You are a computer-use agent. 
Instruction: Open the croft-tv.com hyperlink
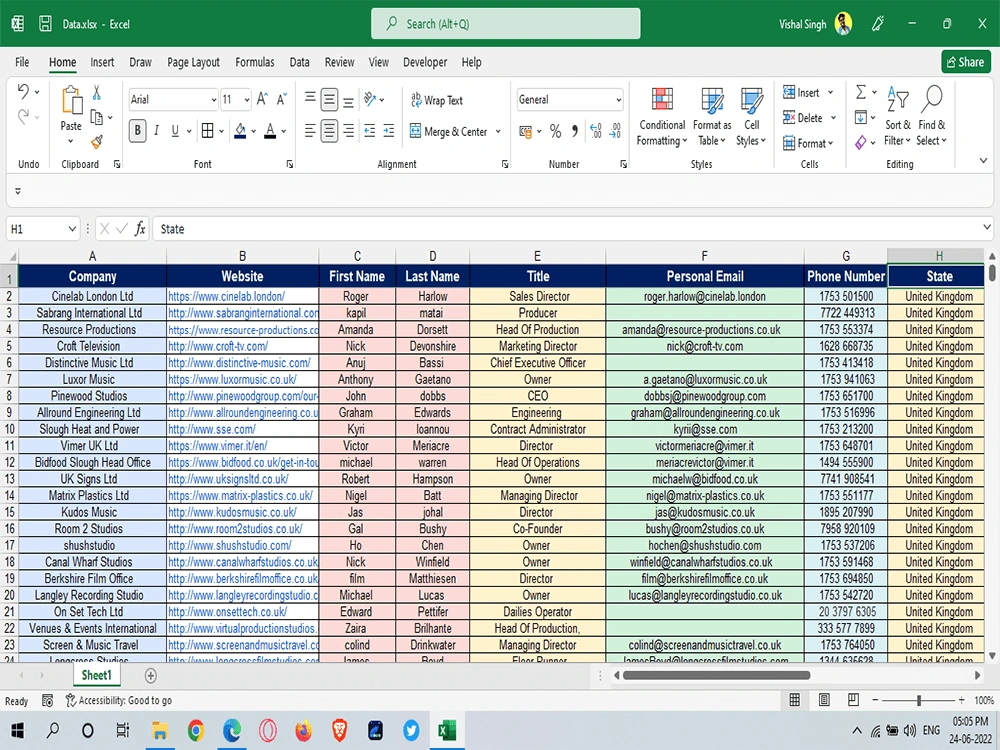(x=218, y=346)
